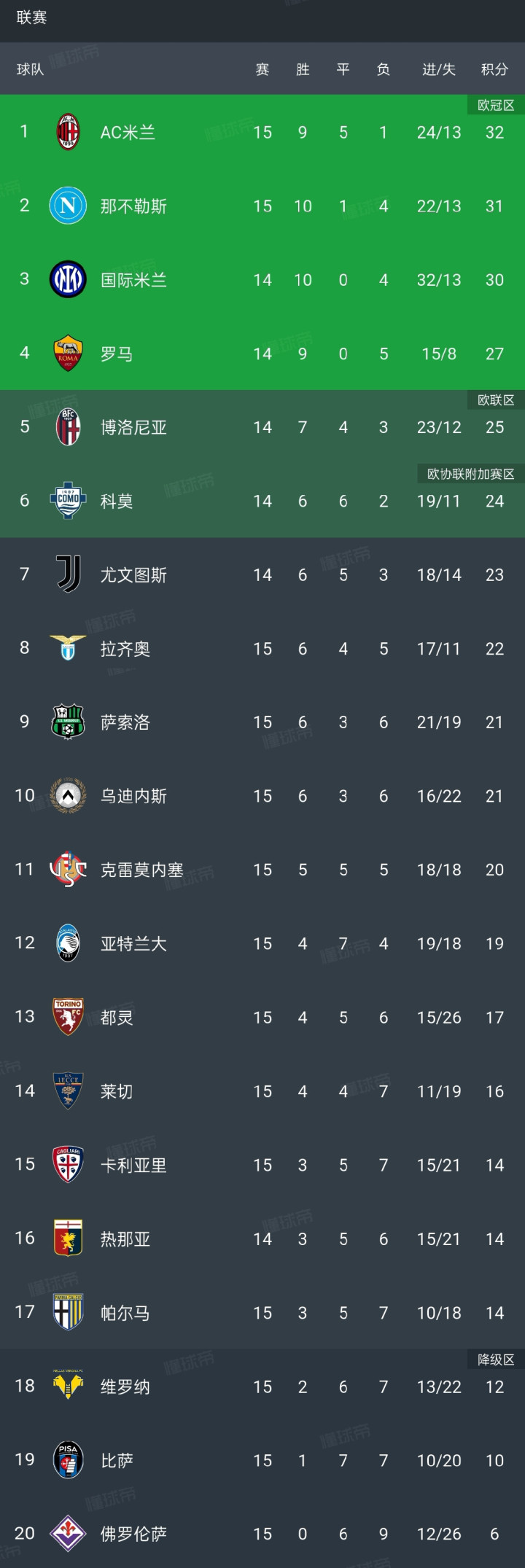The image size is (525, 1568).
Task: Open the 那不勒斯 team logo
Action: tap(68, 206)
